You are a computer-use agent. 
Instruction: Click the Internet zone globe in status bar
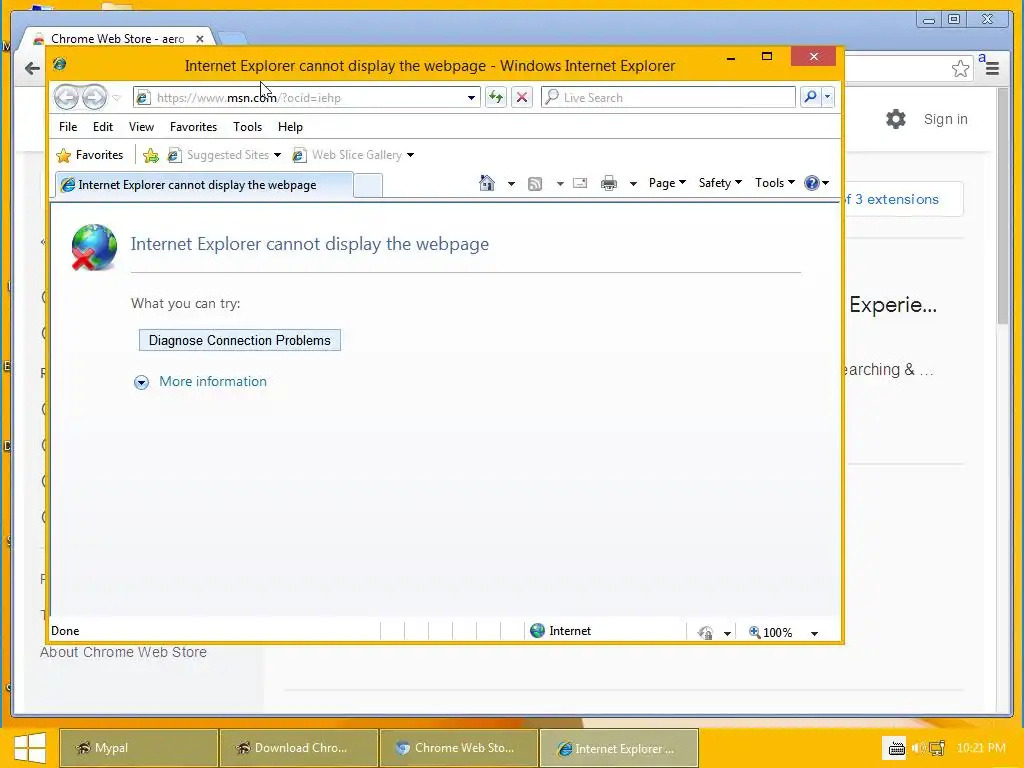pos(537,631)
